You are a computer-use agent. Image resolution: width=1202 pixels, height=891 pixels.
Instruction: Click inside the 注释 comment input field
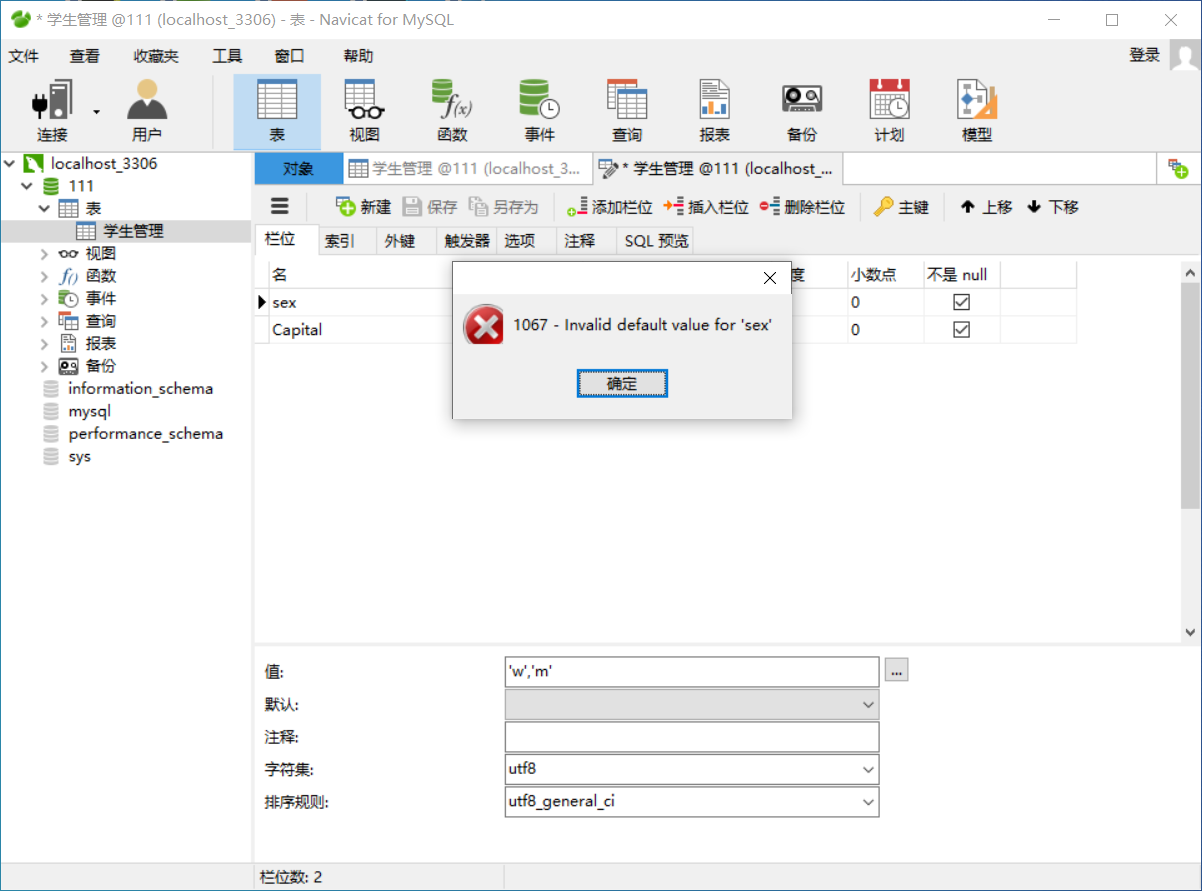tap(690, 737)
